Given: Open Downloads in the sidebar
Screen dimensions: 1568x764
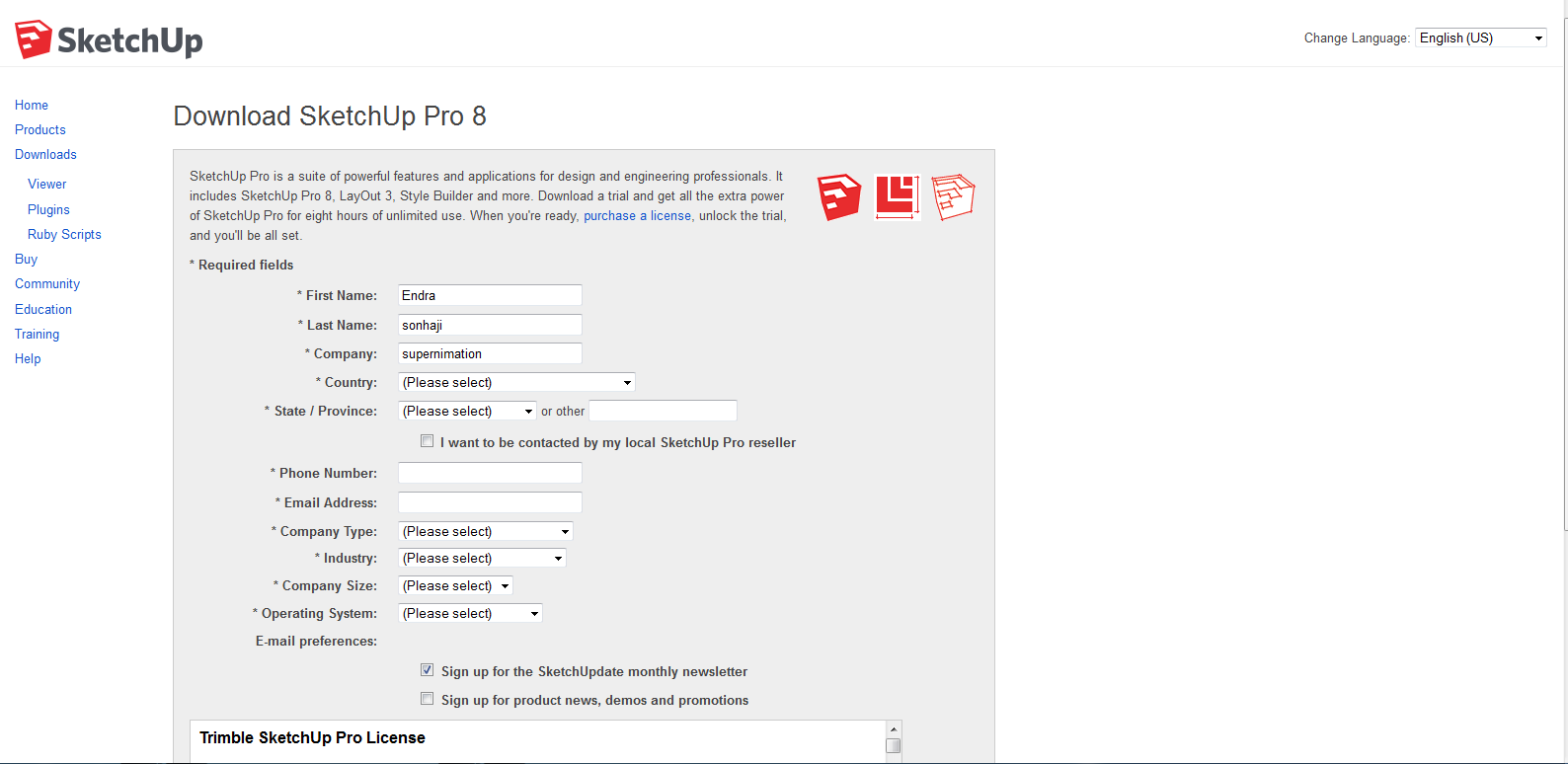Looking at the screenshot, I should 45,154.
